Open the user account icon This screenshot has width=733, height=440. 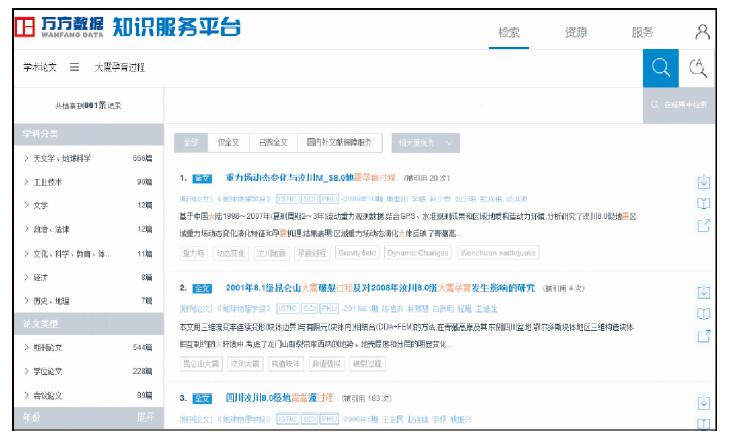click(x=703, y=31)
